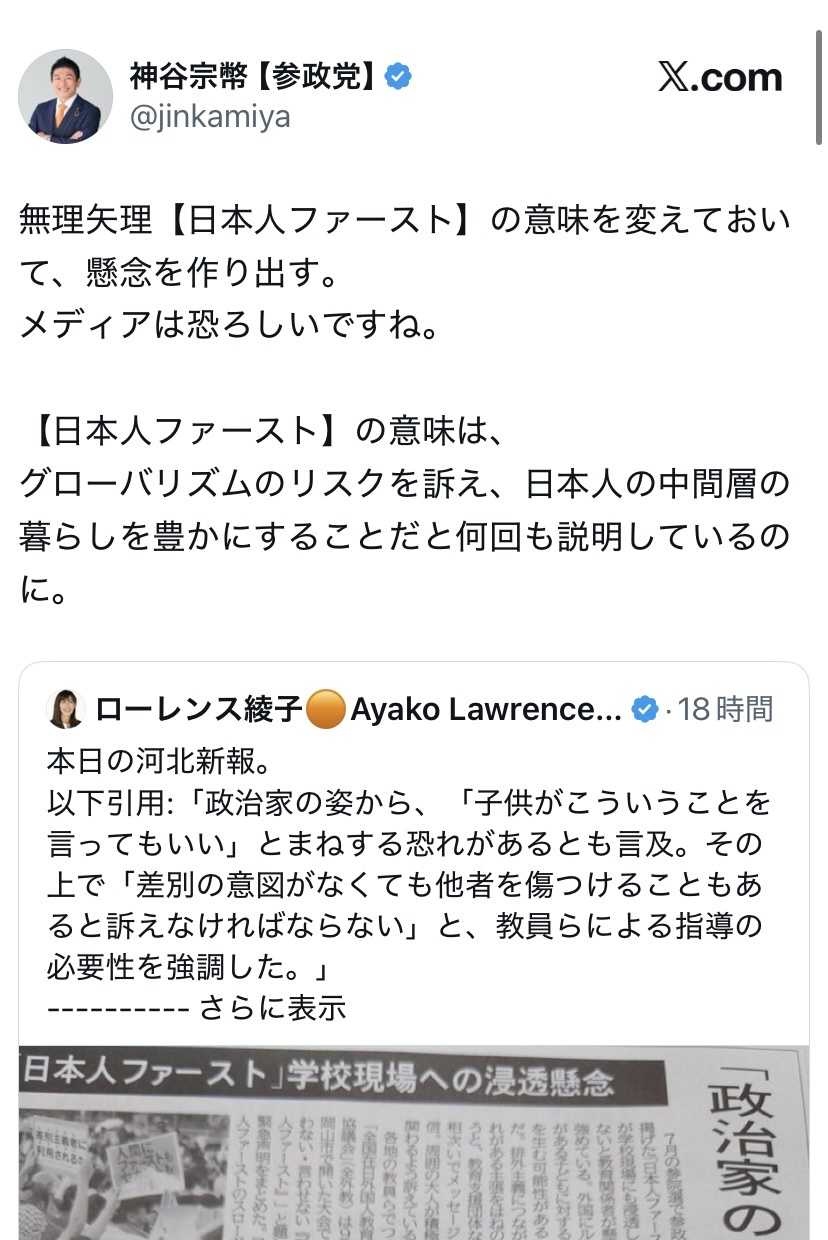Click the Ayako Lawrence English name text
This screenshot has width=828, height=1240.
(x=486, y=710)
